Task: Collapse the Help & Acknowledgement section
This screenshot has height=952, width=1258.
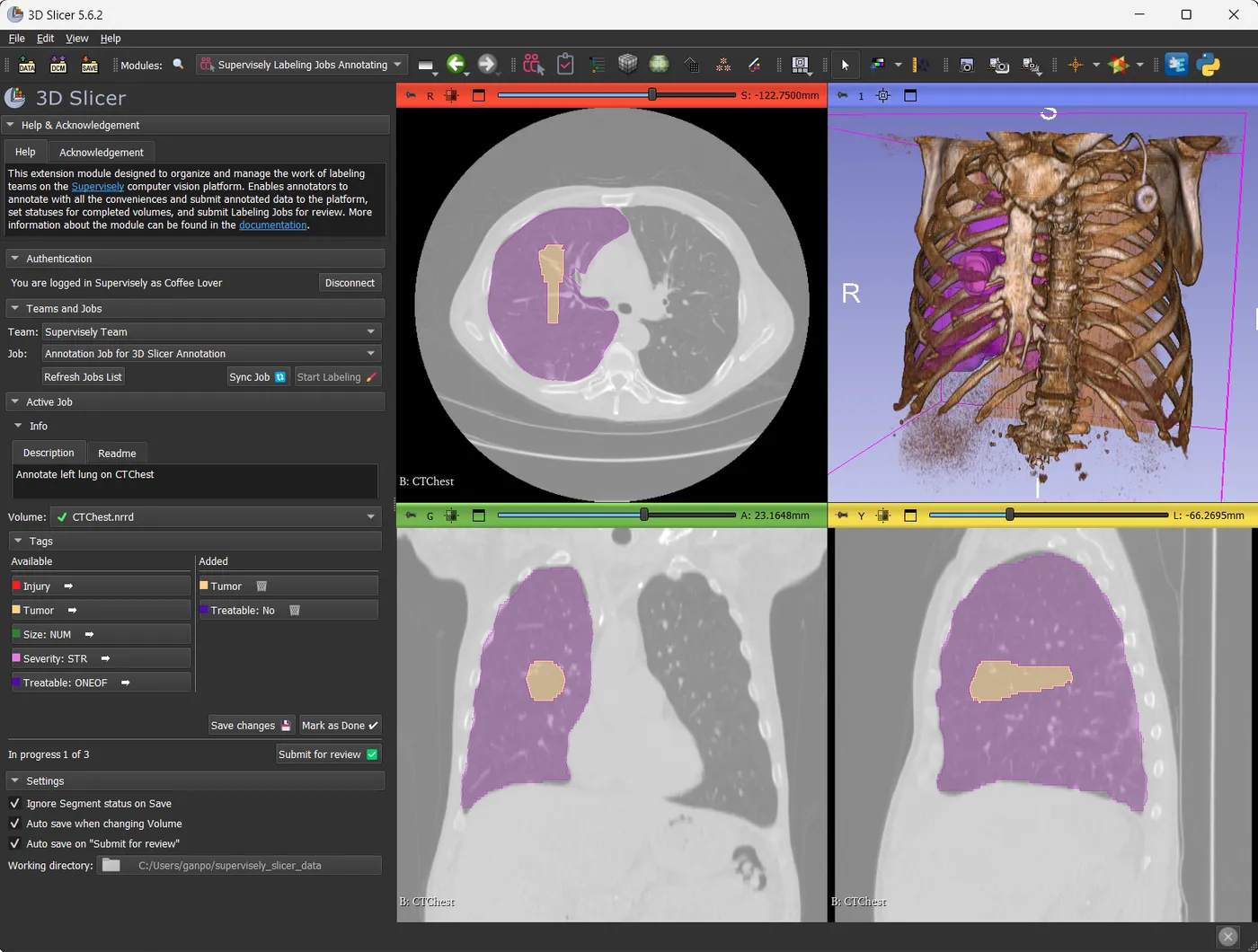Action: 196,125
